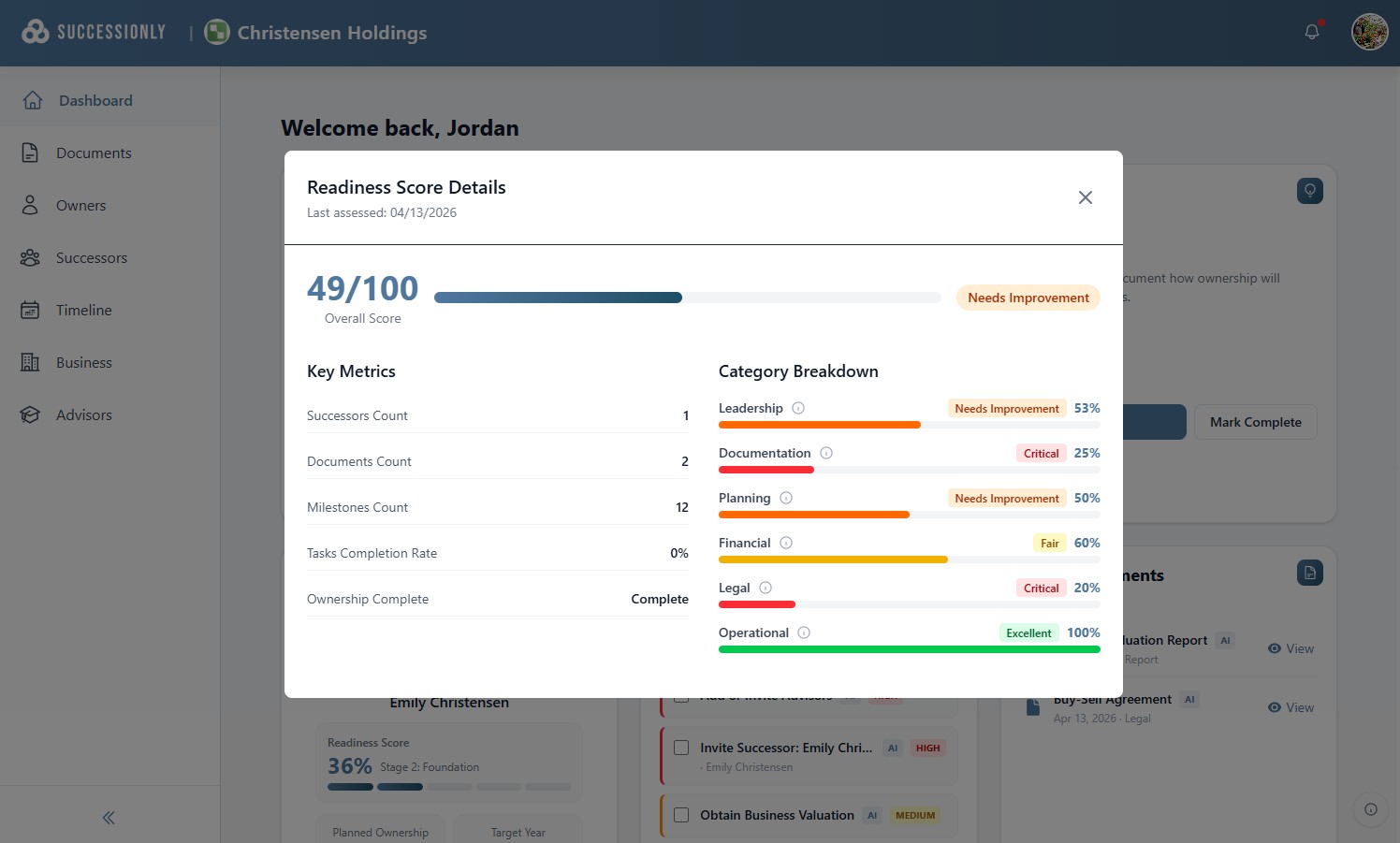View the Buy-Sell Agreement document

pos(1291,707)
